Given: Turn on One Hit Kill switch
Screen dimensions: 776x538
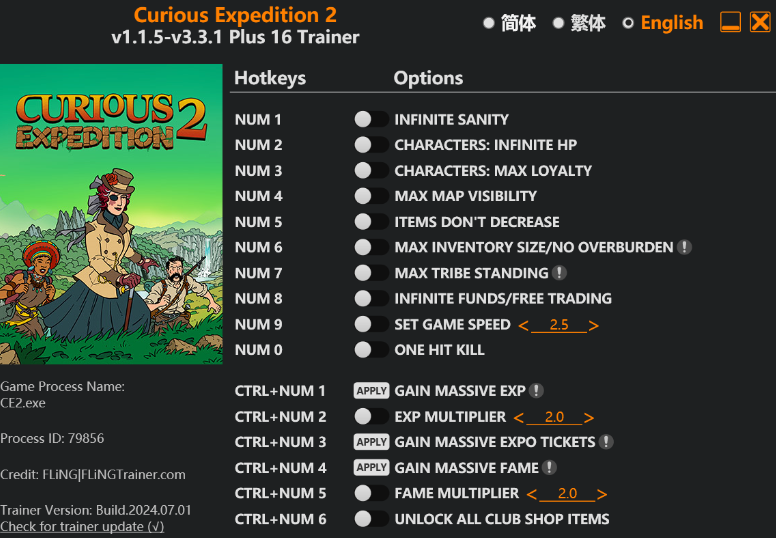Looking at the screenshot, I should pyautogui.click(x=371, y=350).
